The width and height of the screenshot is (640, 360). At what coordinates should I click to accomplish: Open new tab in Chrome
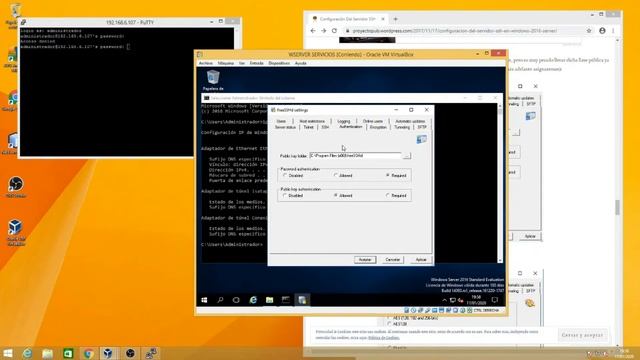point(395,19)
